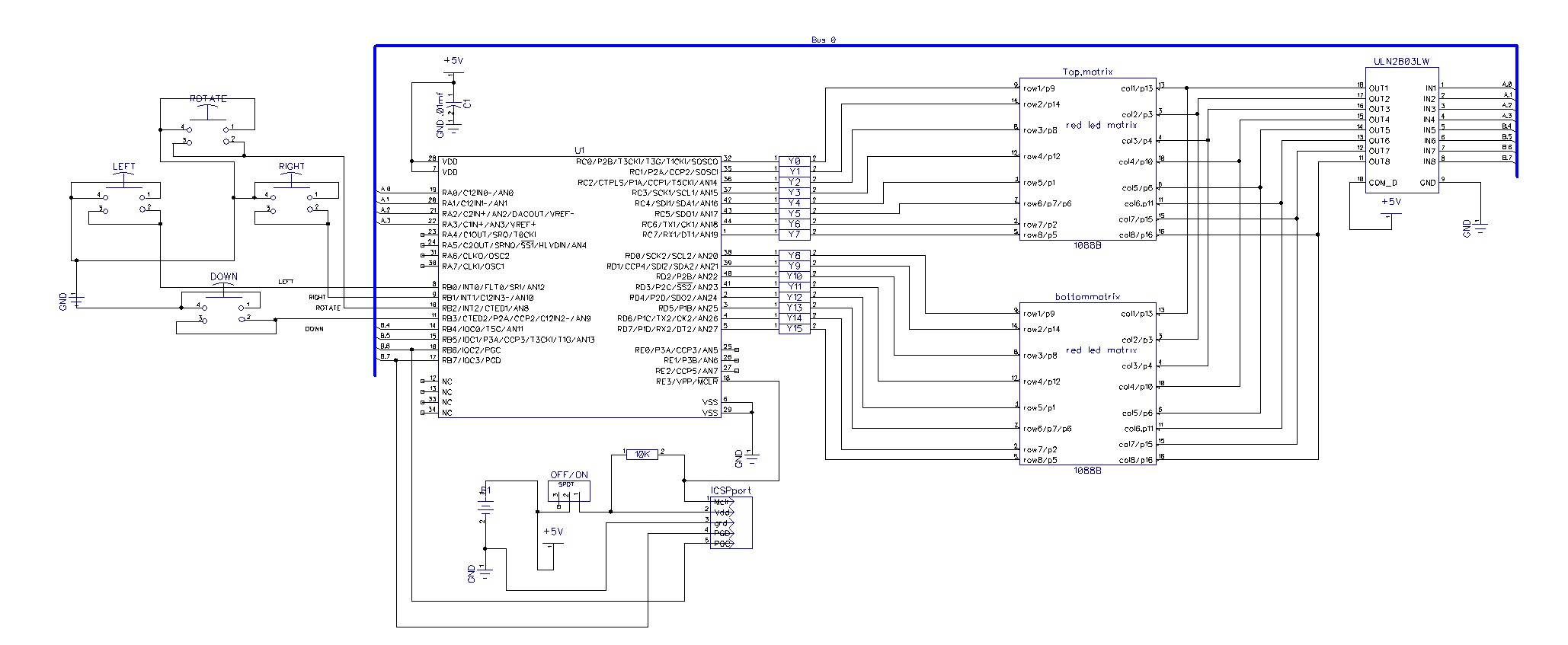Select the Y13 resistor box
Viewport: 1568px width, 645px height.
pos(795,308)
